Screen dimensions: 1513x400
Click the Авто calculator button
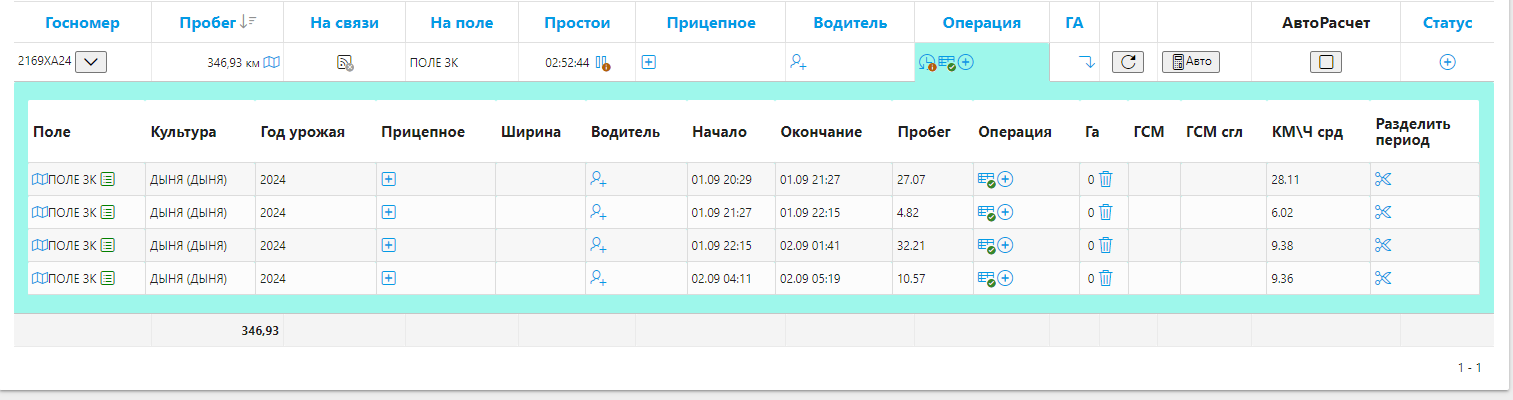[x=1191, y=62]
